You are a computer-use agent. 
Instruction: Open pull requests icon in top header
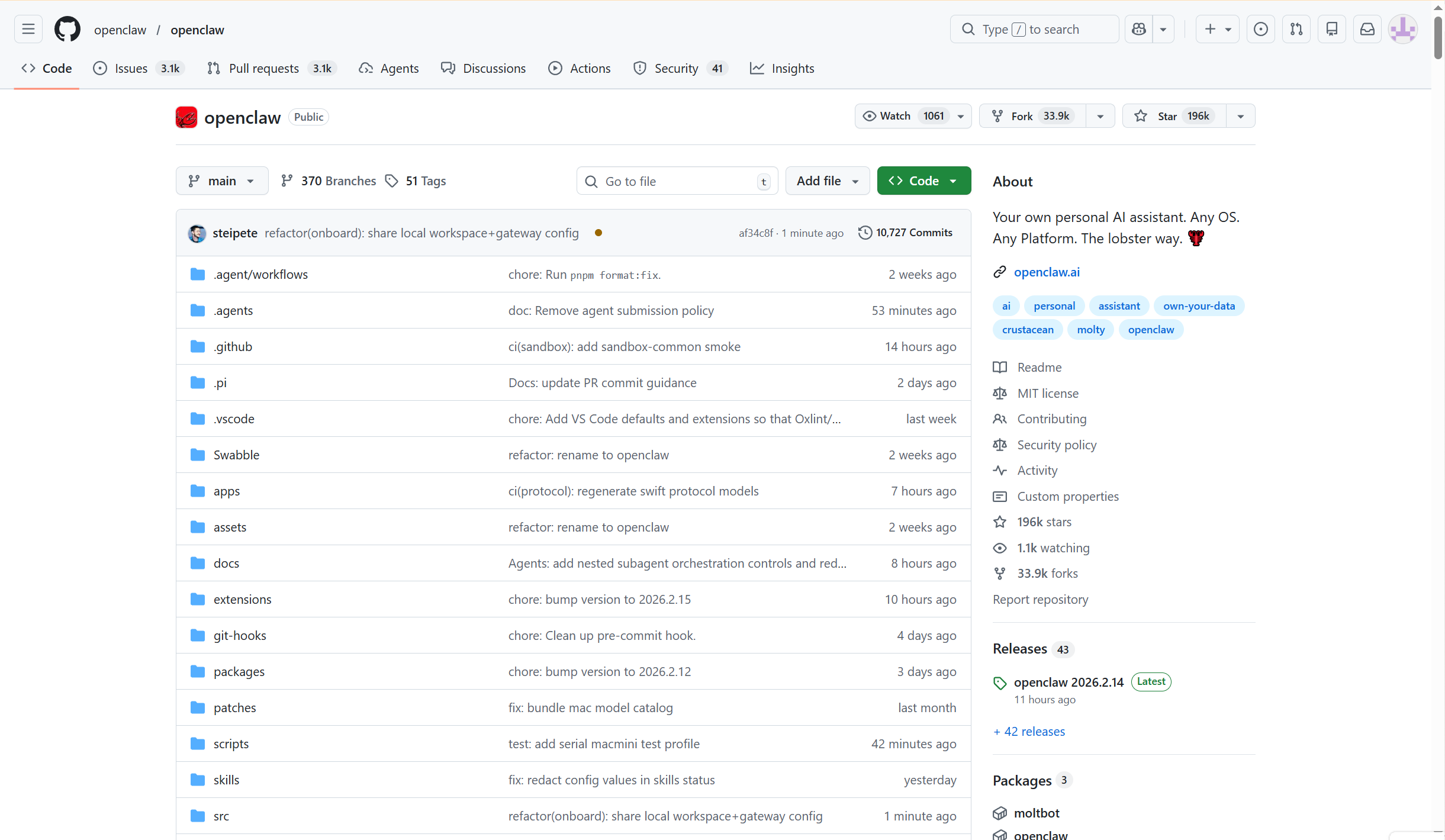pos(1296,29)
